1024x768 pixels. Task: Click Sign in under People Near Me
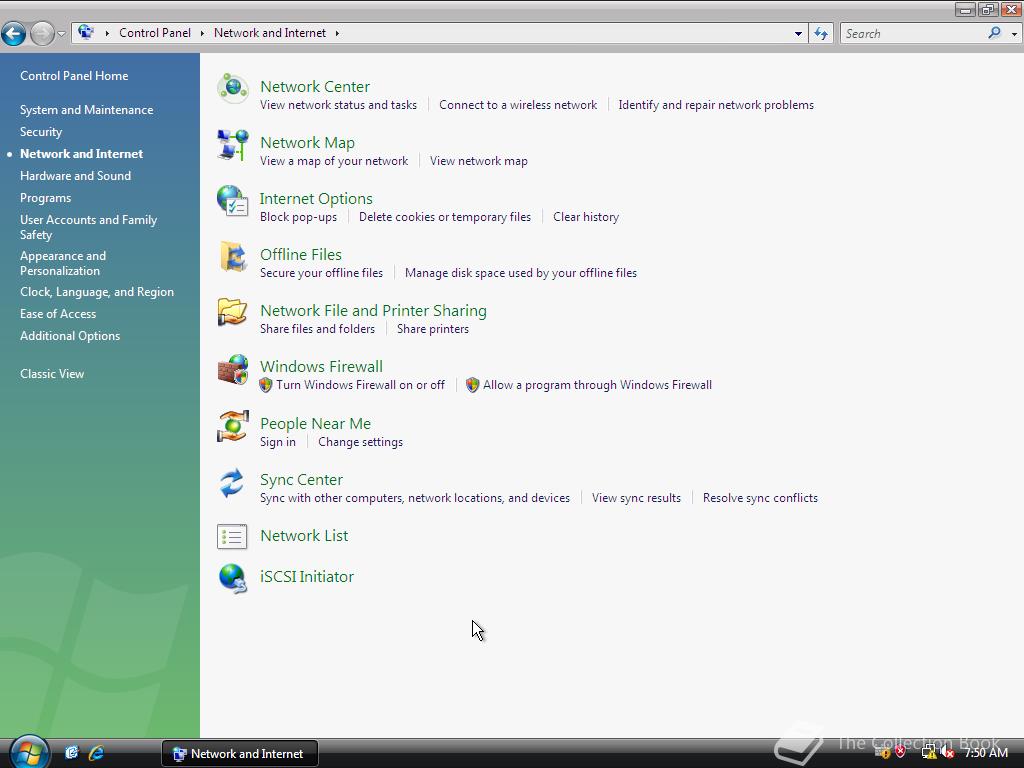click(278, 442)
